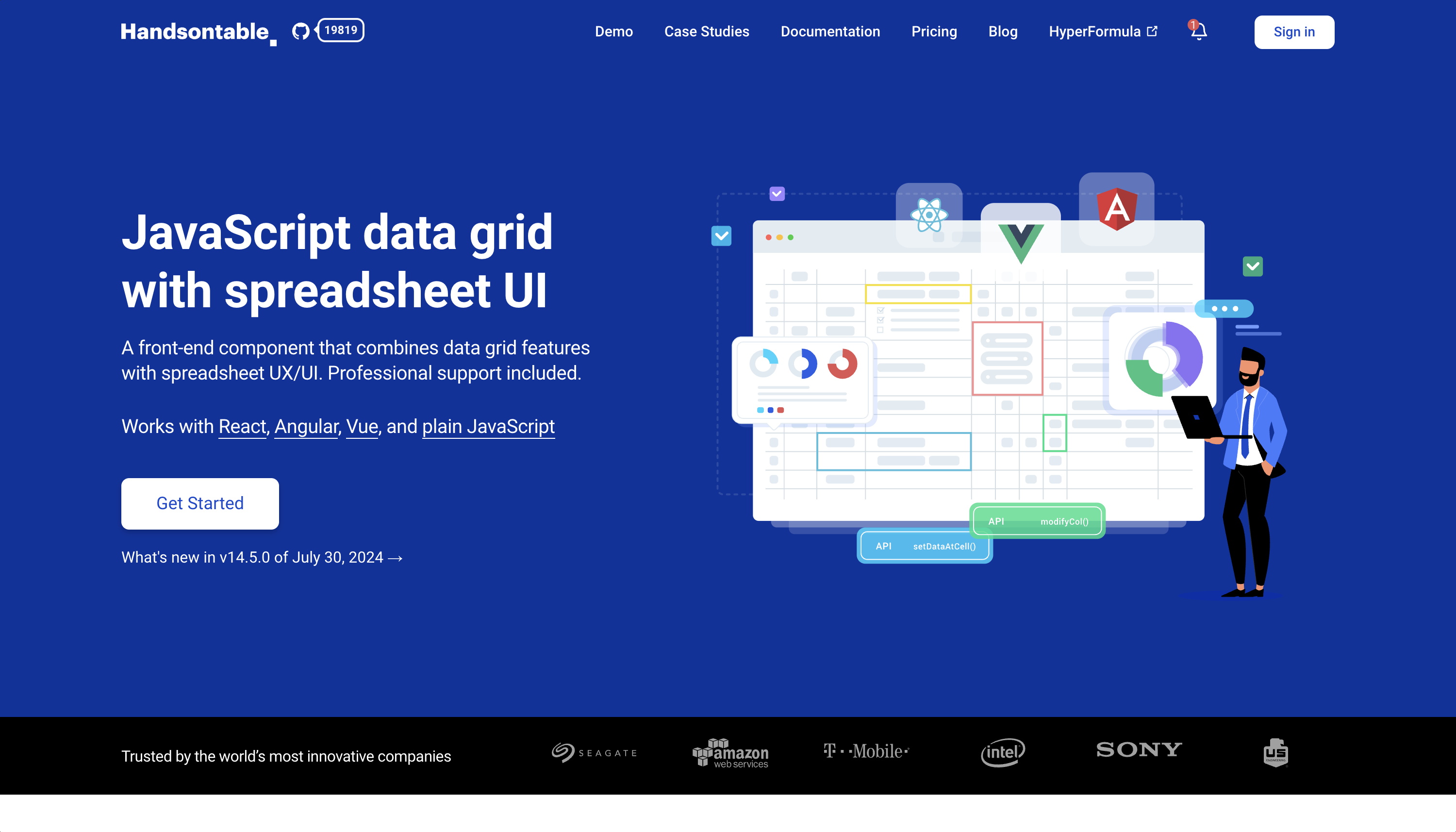This screenshot has width=1456, height=832.
Task: Click the US Engineering logo
Action: click(x=1275, y=752)
